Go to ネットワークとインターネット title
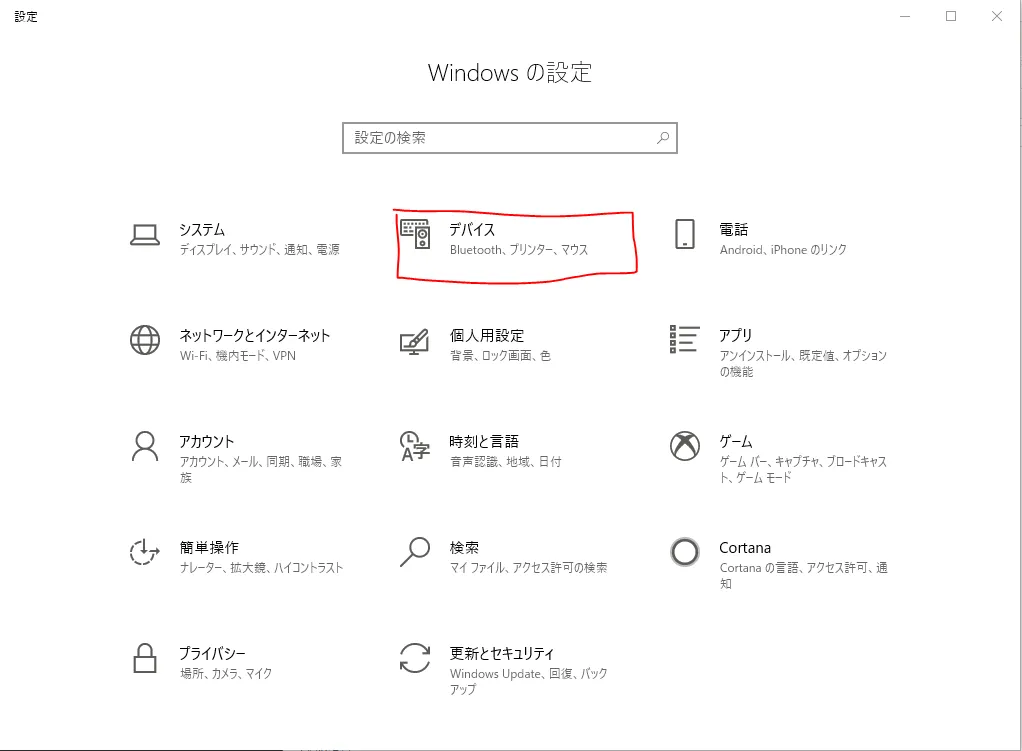Screen dimensions: 1022x751 [255, 336]
